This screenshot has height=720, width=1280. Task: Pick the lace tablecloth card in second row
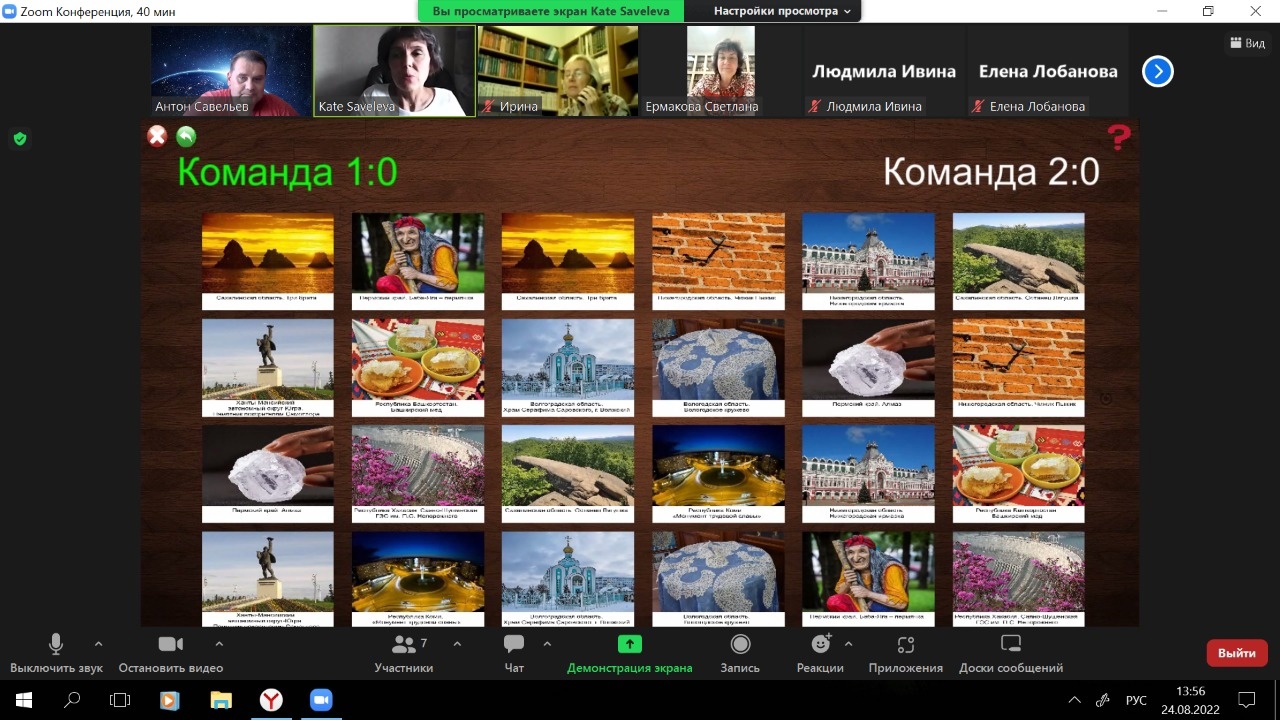[x=718, y=367]
